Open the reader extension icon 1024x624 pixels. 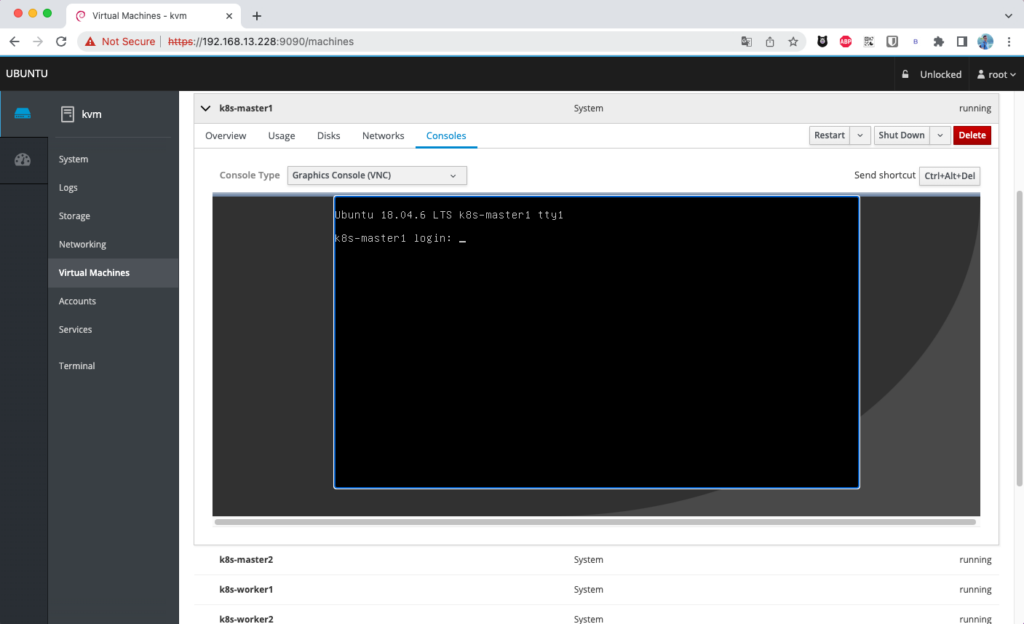pos(892,41)
